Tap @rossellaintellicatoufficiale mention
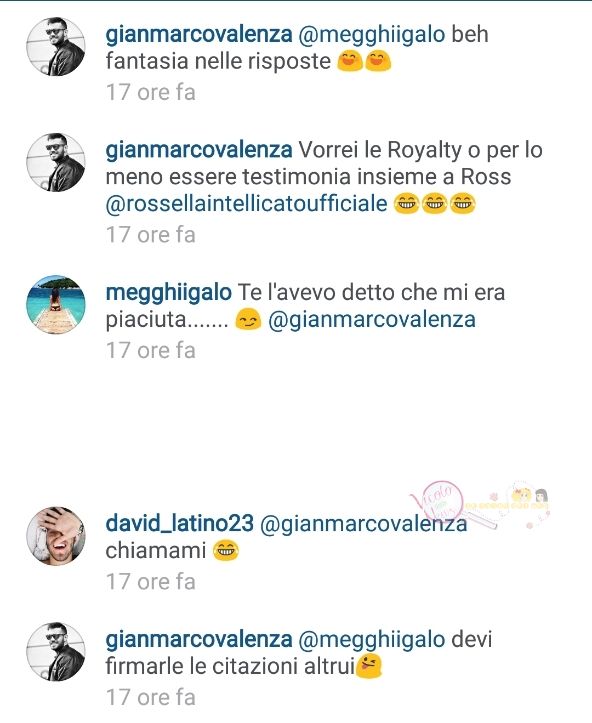592x723 pixels. [247, 203]
